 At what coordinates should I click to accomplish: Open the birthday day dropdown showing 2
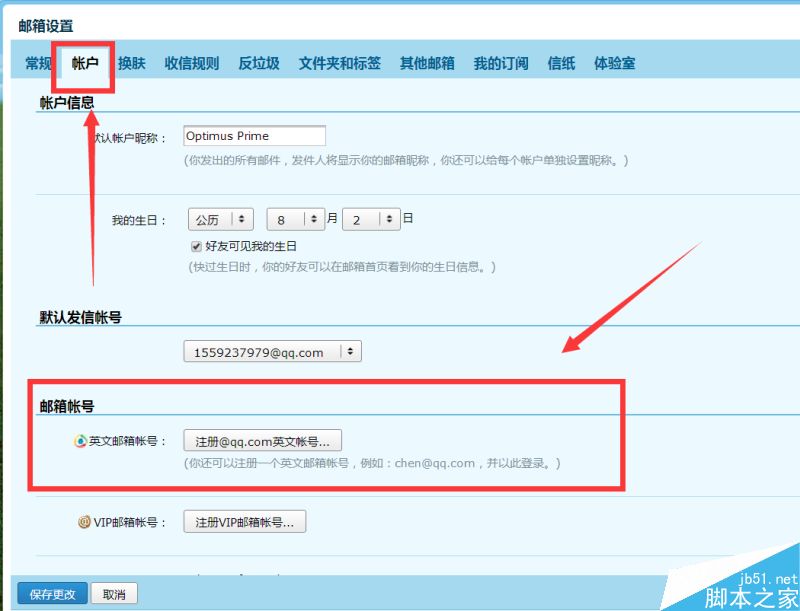(x=371, y=219)
